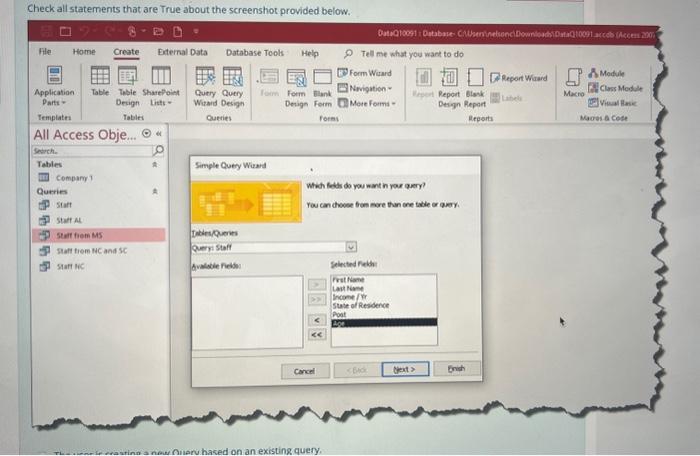Viewport: 700px width, 456px height.
Task: Select the Create ribbon tab
Action: point(126,52)
